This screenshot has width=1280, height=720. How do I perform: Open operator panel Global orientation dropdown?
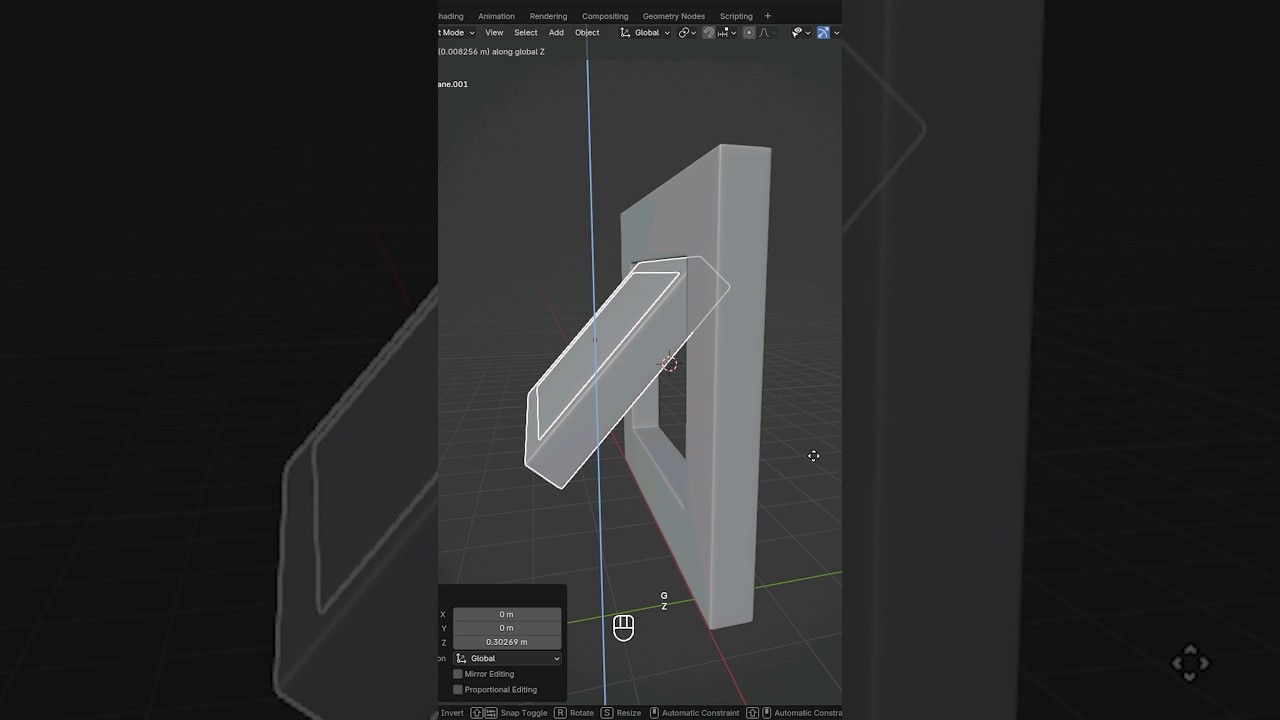point(507,658)
